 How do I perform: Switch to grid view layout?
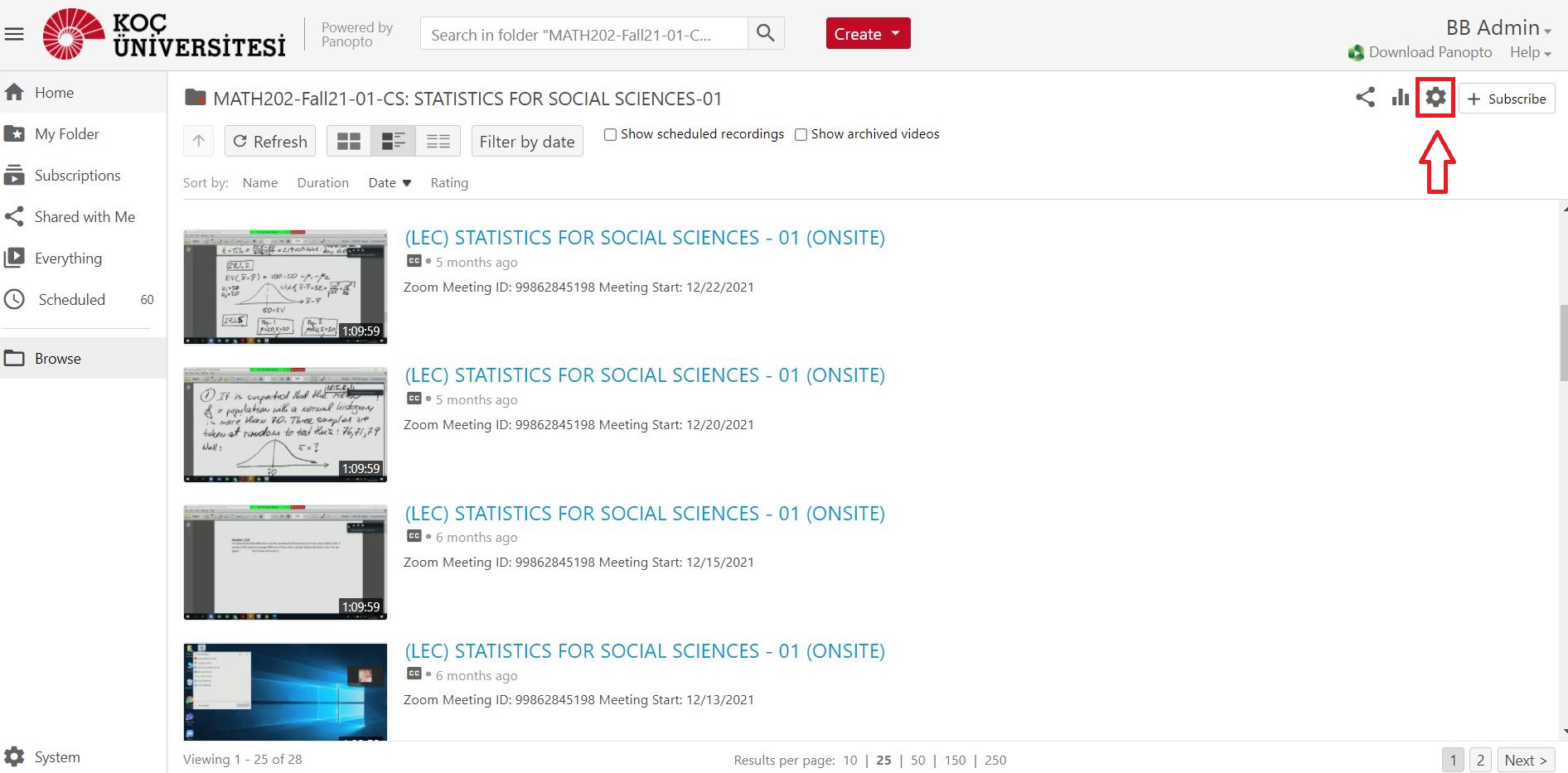pyautogui.click(x=349, y=142)
